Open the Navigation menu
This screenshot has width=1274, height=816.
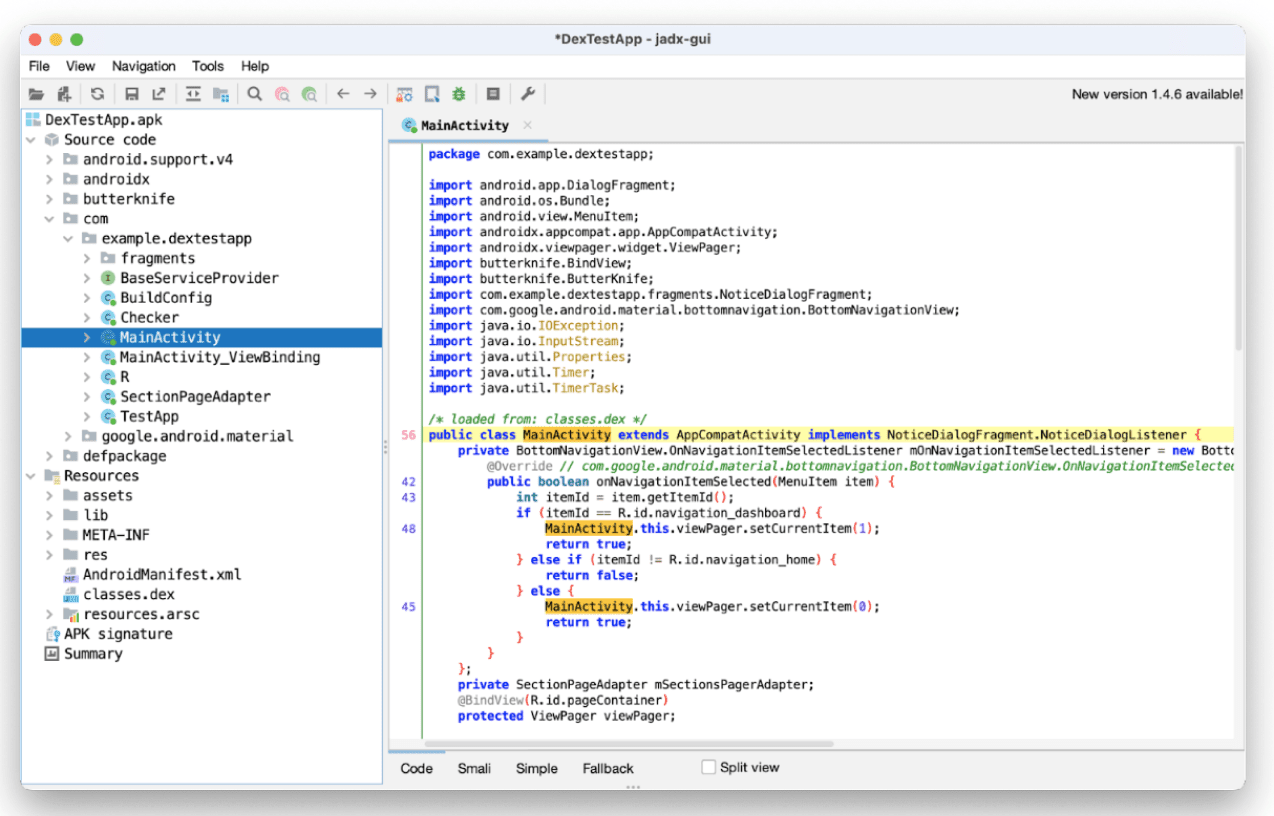(143, 66)
